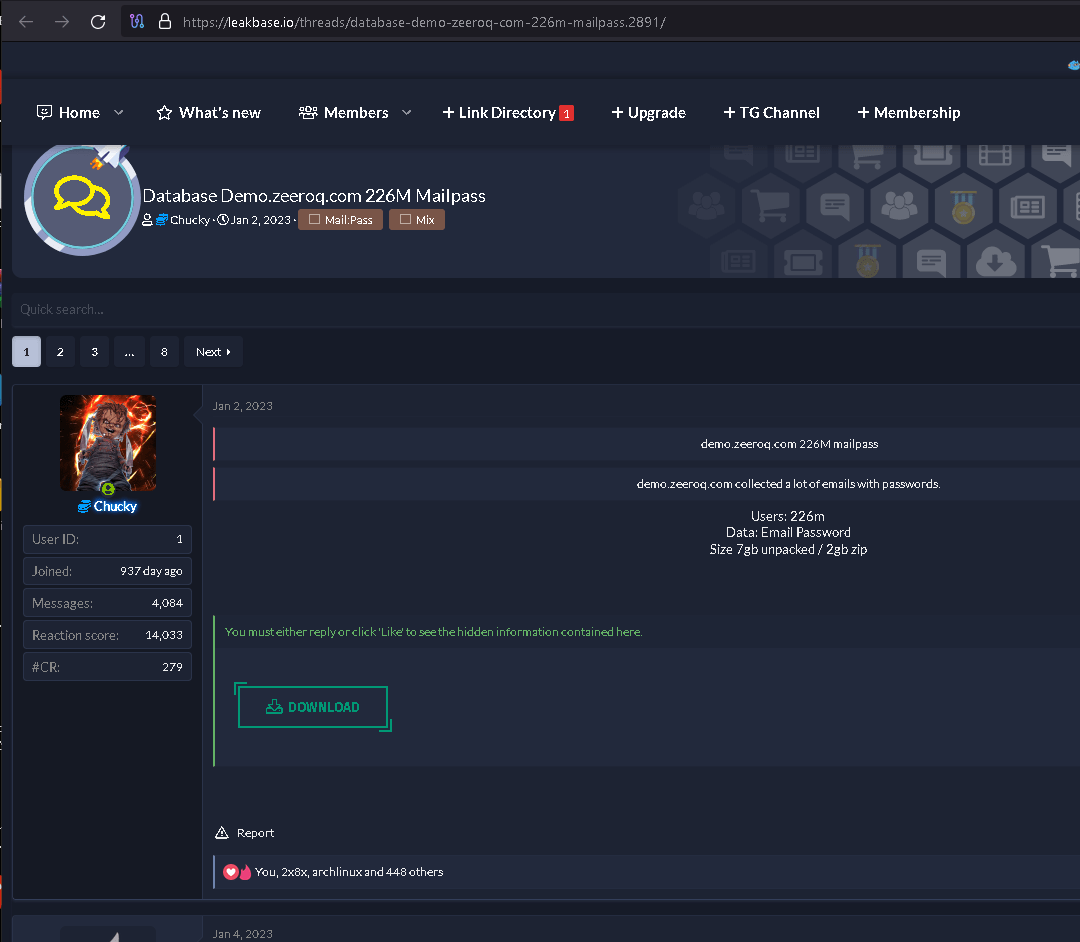Click the browser back arrow
This screenshot has height=942, width=1080.
pyautogui.click(x=26, y=22)
